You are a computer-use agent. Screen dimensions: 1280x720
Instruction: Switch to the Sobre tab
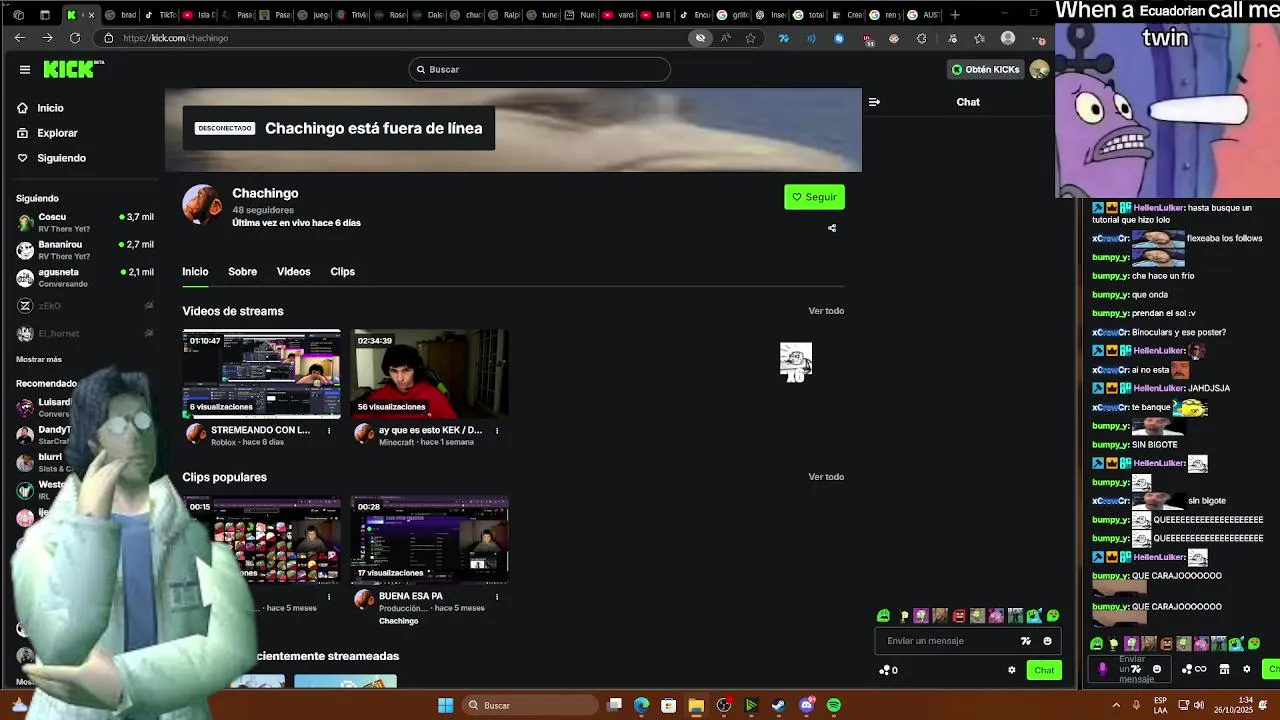[x=242, y=272]
